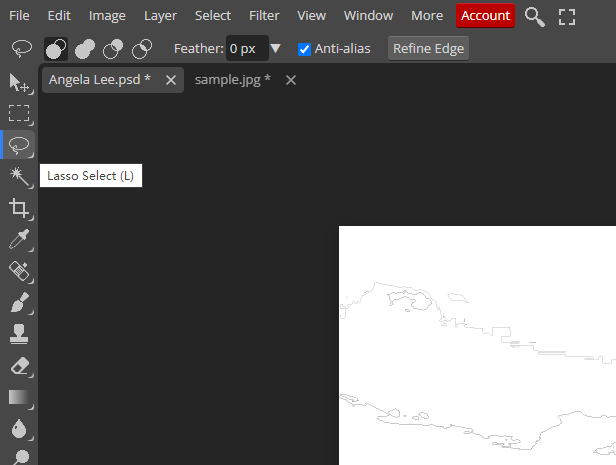The height and width of the screenshot is (465, 616).
Task: Select the Brush tool
Action: click(19, 302)
